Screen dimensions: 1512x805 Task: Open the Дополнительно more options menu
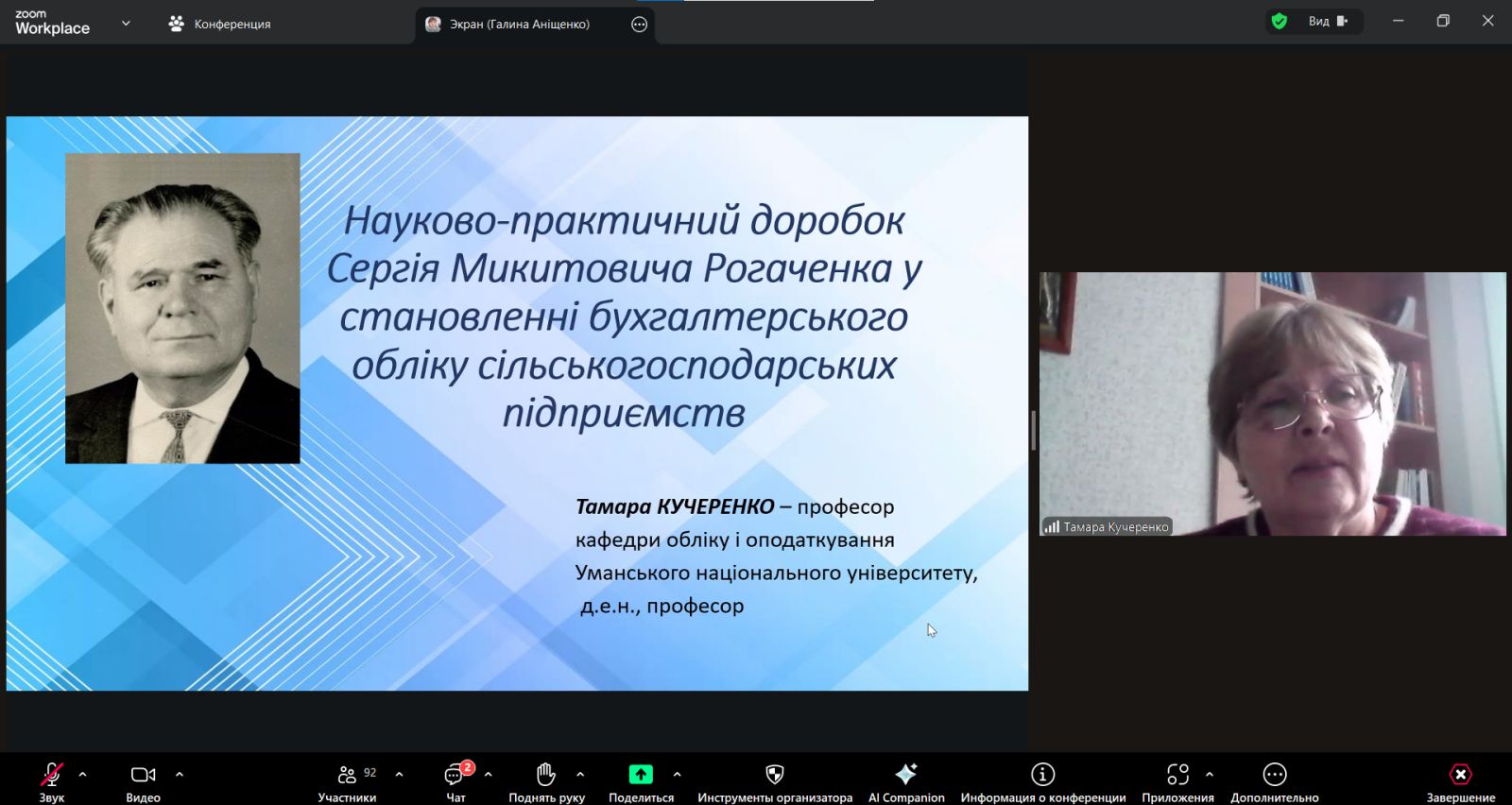click(x=1275, y=776)
